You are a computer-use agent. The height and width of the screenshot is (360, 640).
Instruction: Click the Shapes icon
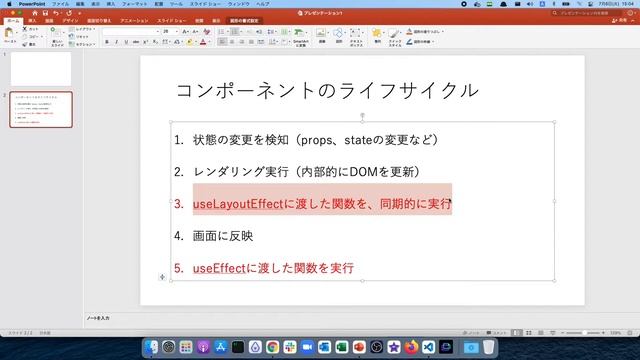coord(338,33)
